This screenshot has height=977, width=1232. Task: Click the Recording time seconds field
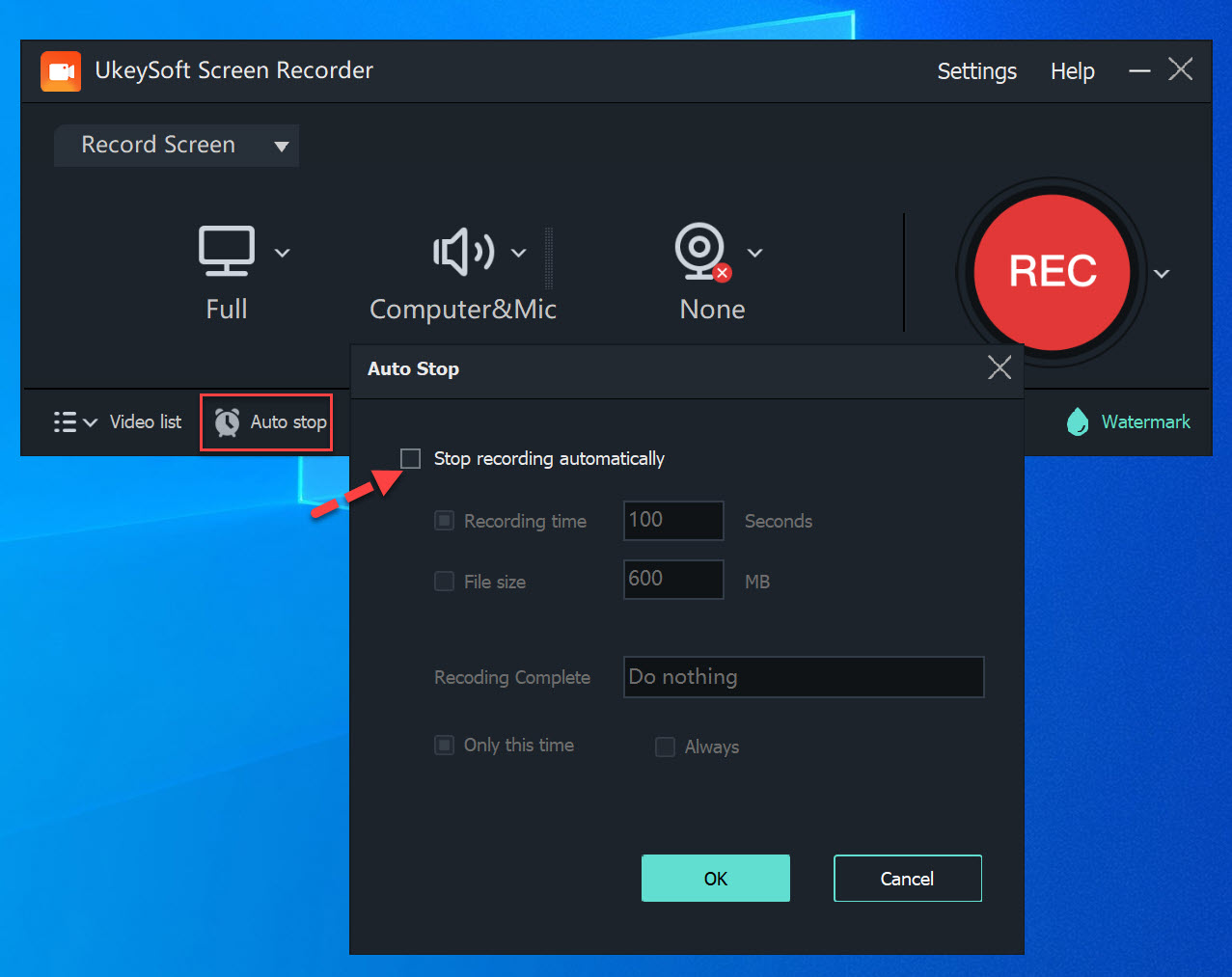[673, 521]
